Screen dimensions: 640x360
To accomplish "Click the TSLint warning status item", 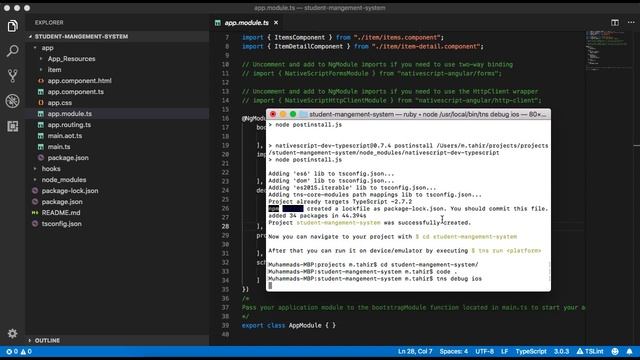I will click(x=590, y=351).
